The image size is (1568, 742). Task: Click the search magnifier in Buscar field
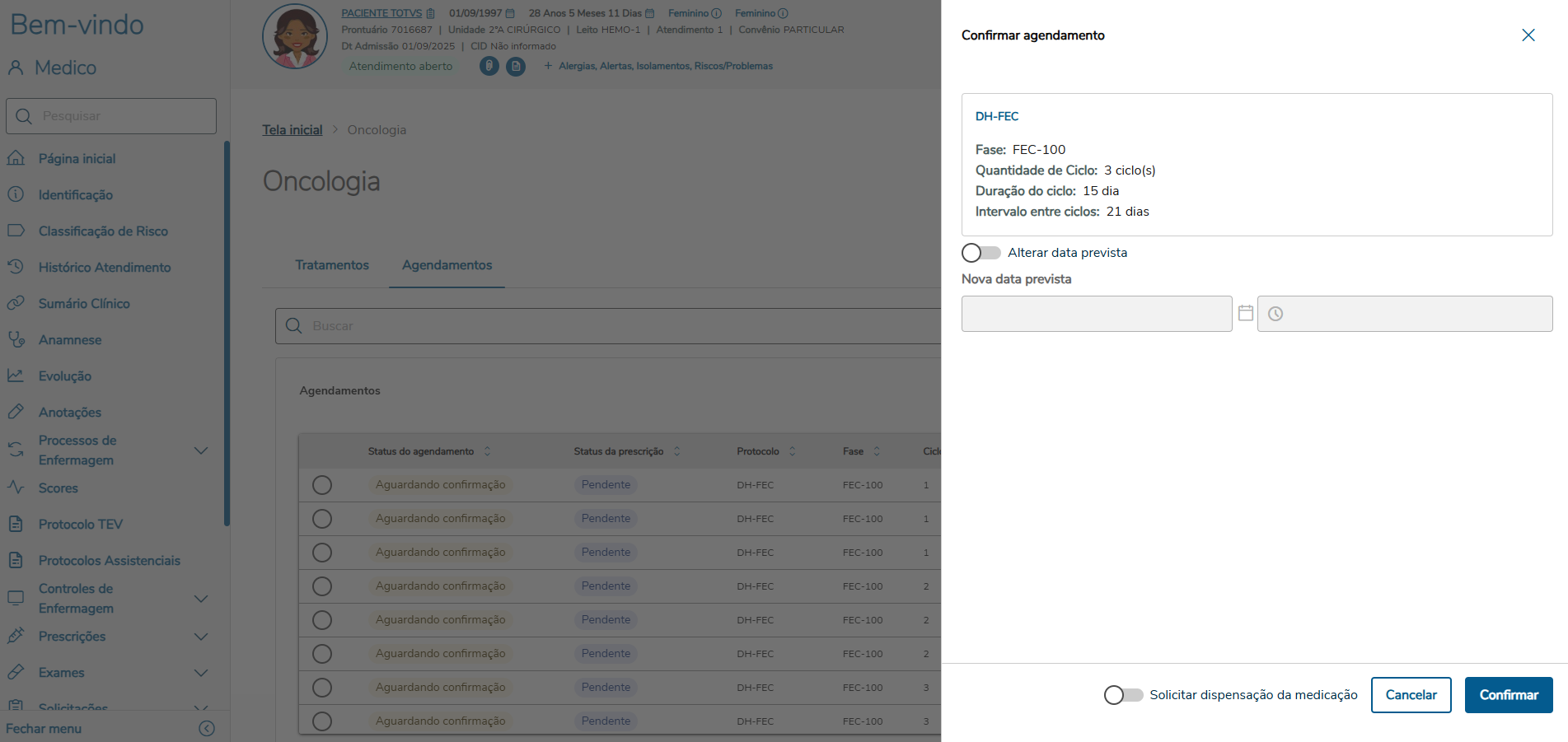pyautogui.click(x=293, y=326)
